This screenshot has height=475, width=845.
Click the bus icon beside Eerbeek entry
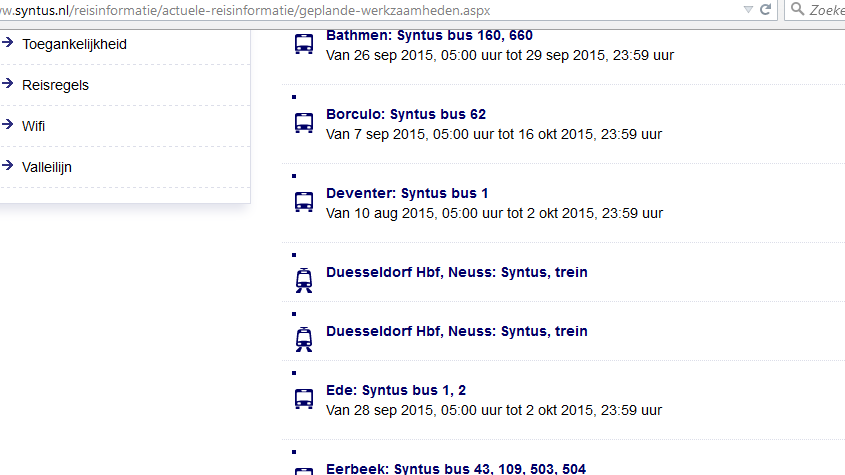304,471
